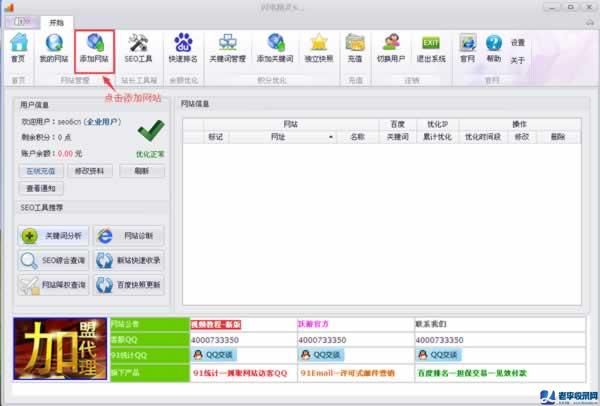This screenshot has width=600, height=406.
Task: Switch to the 开始 ribbon tab
Action: pyautogui.click(x=57, y=23)
